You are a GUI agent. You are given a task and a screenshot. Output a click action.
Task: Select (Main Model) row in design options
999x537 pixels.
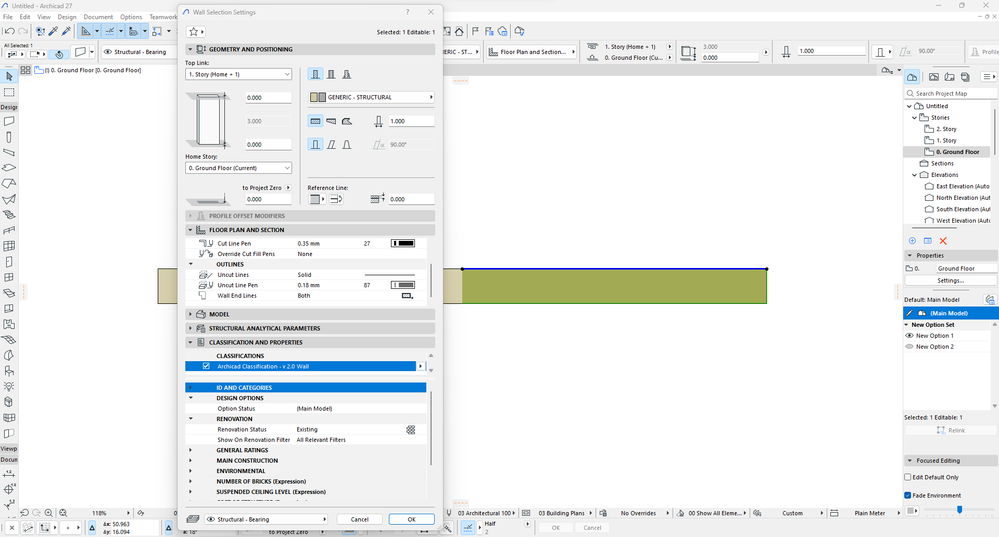950,313
